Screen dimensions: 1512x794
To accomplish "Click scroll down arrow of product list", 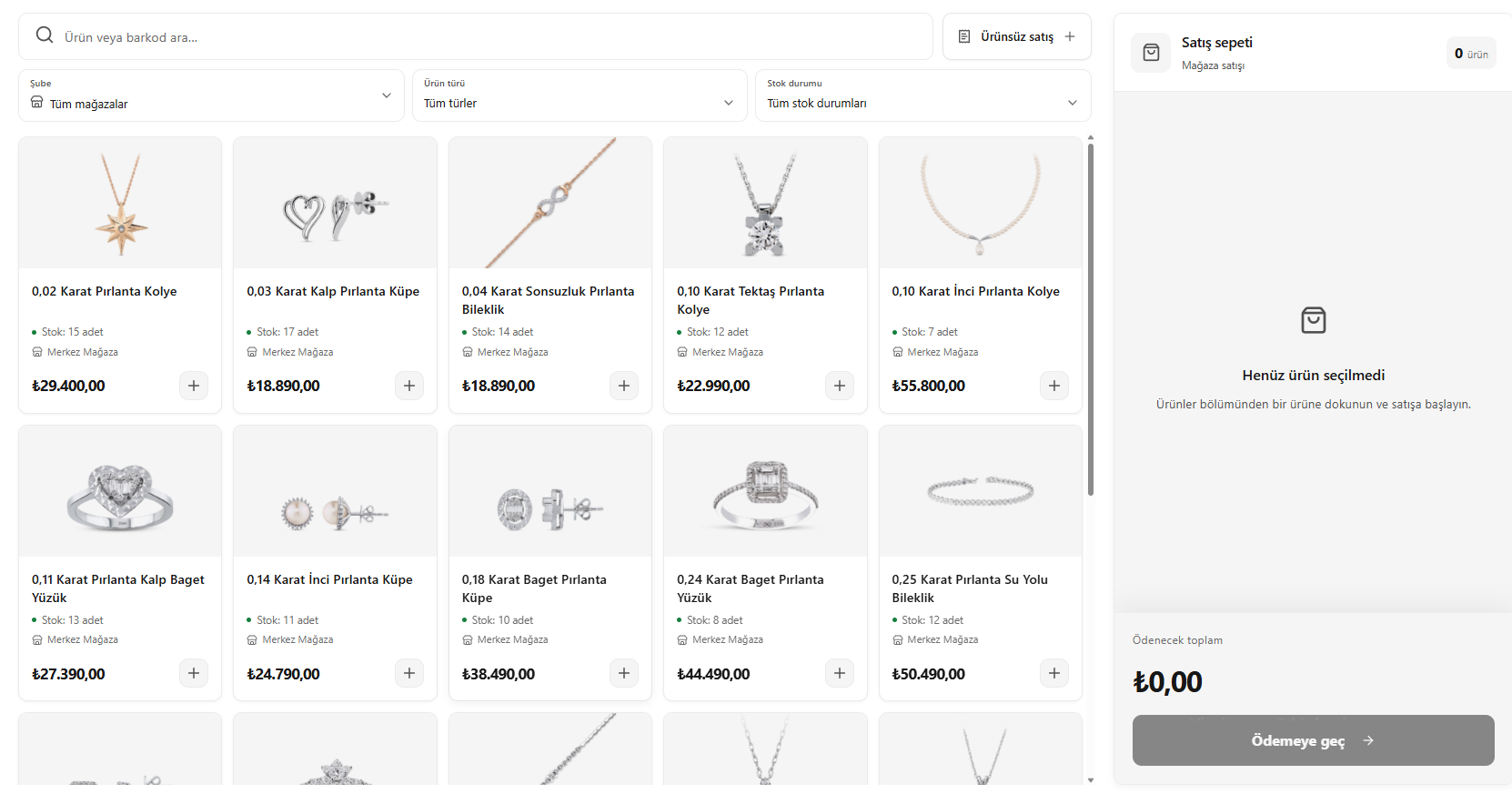I will 1091,779.
